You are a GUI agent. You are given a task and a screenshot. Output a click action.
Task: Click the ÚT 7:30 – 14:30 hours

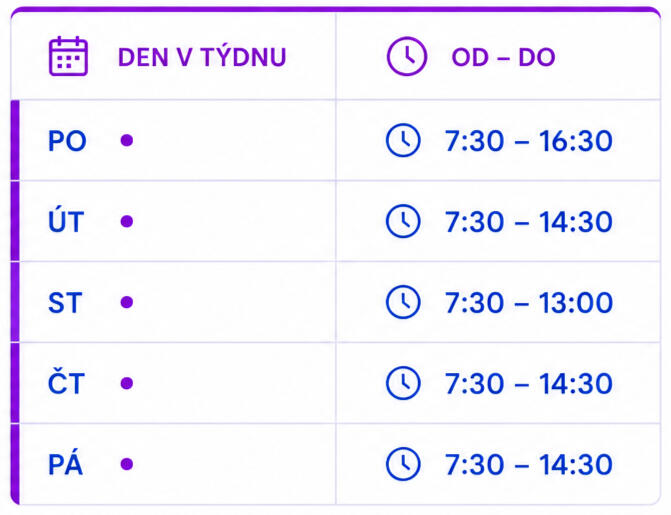529,222
